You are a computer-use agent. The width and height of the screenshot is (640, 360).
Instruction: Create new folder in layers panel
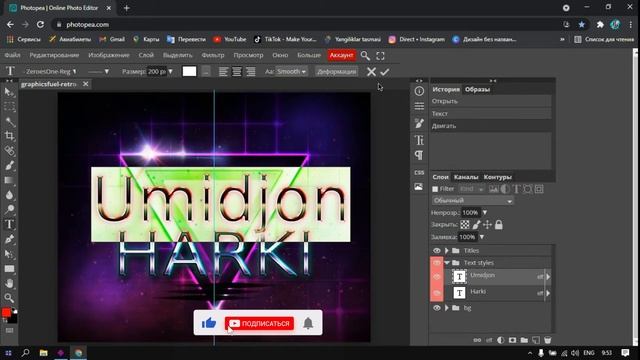point(524,340)
